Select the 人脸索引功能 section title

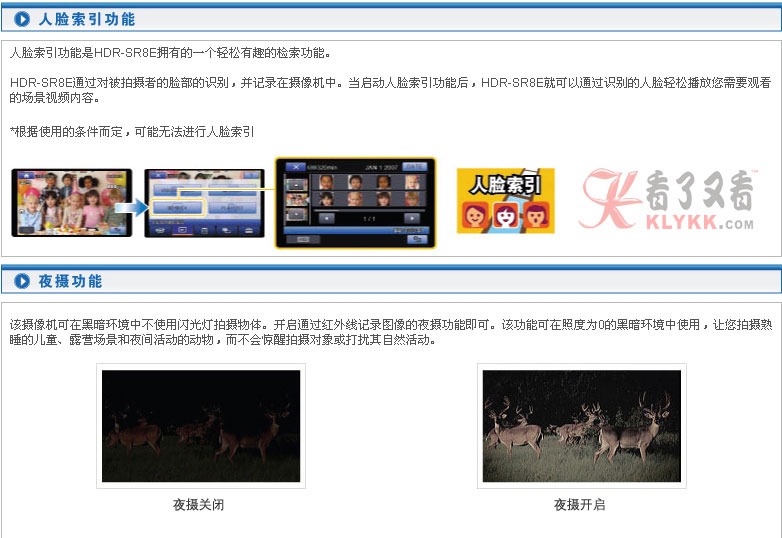(87, 19)
